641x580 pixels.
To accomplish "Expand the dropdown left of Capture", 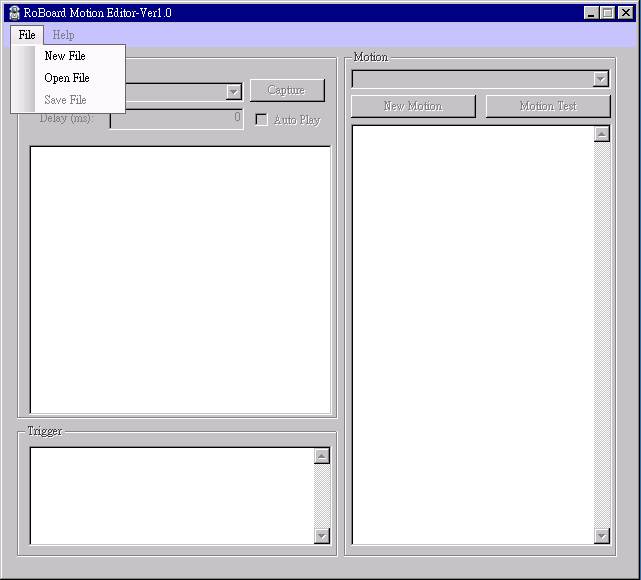I will [x=233, y=92].
